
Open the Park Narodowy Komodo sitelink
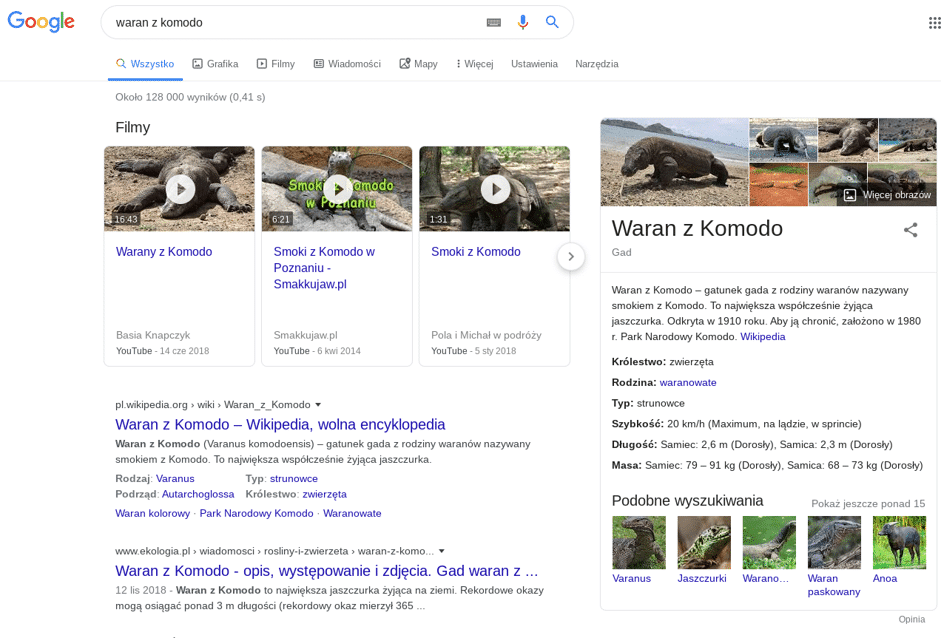[x=256, y=513]
